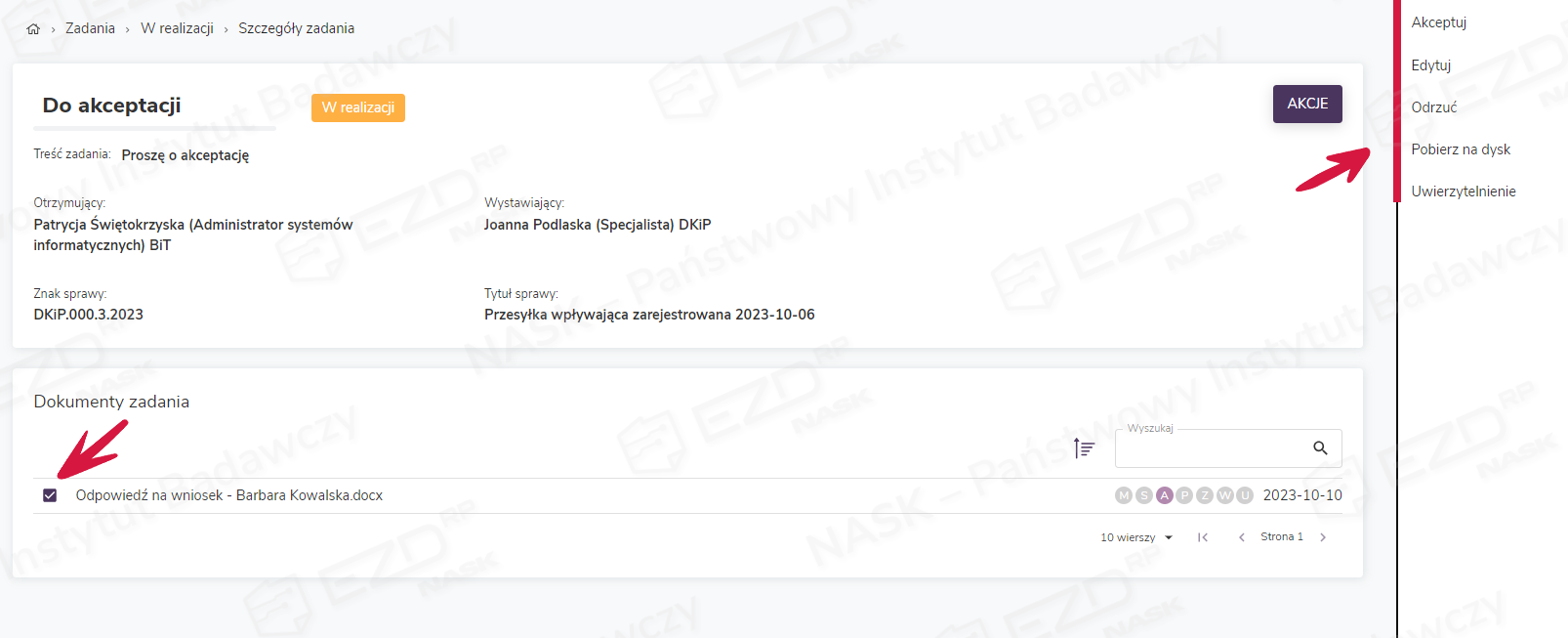1568x638 pixels.
Task: Click the 'U' status badge
Action: 1245,495
